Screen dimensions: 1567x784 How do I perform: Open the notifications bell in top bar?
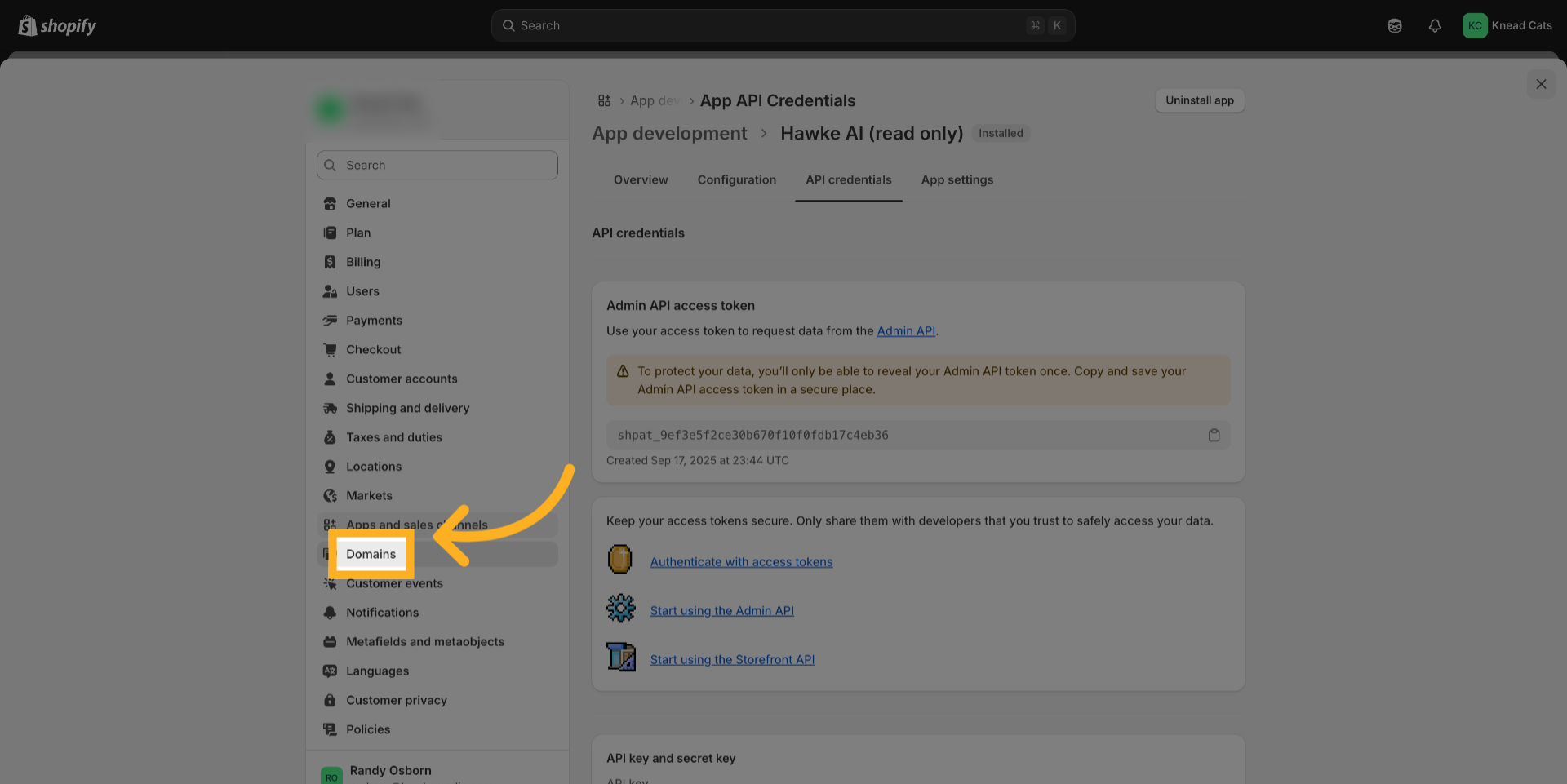[1434, 26]
